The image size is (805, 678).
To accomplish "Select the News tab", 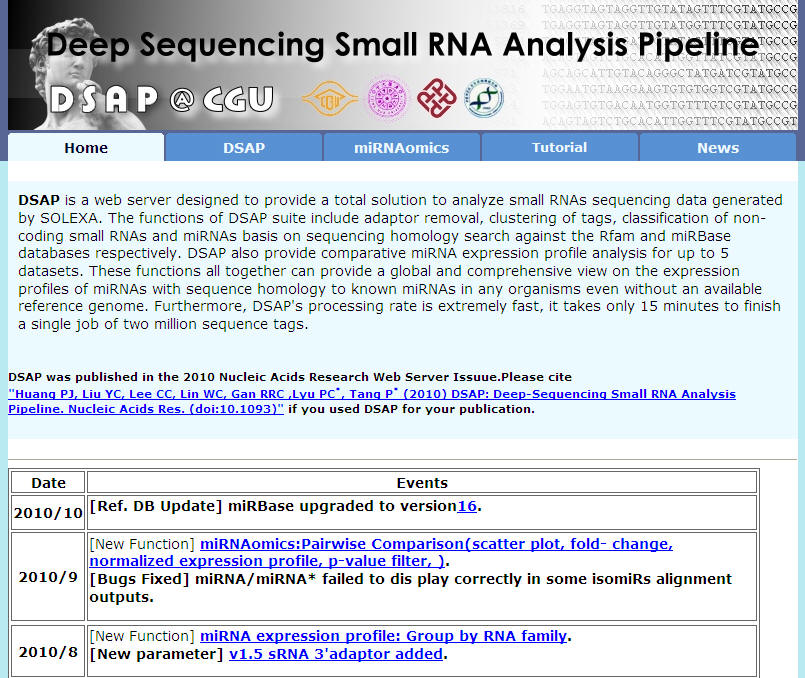I will point(718,148).
